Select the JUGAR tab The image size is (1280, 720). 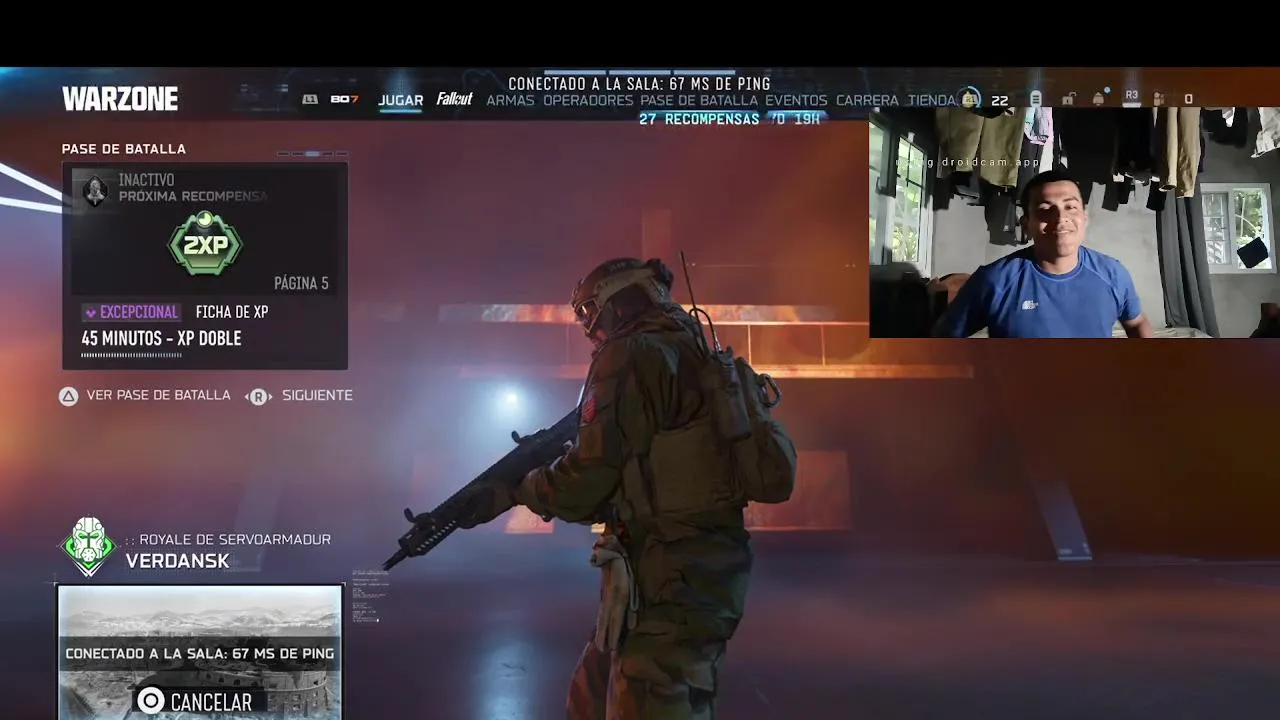click(x=400, y=100)
